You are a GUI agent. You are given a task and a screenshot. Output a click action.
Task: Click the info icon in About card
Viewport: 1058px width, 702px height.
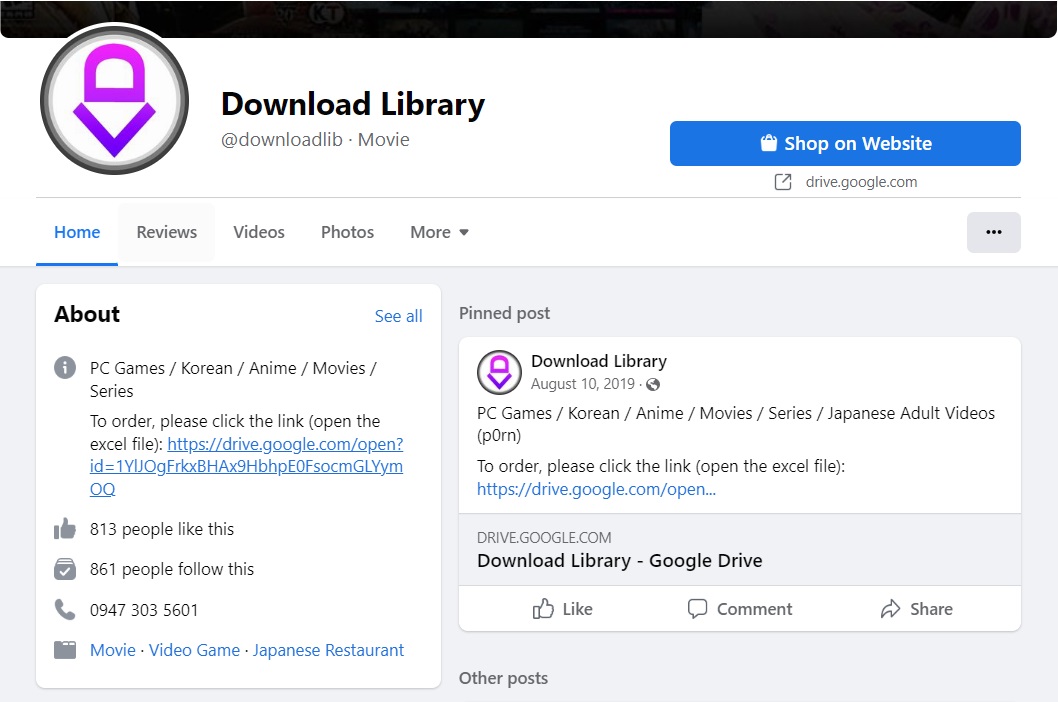[65, 368]
